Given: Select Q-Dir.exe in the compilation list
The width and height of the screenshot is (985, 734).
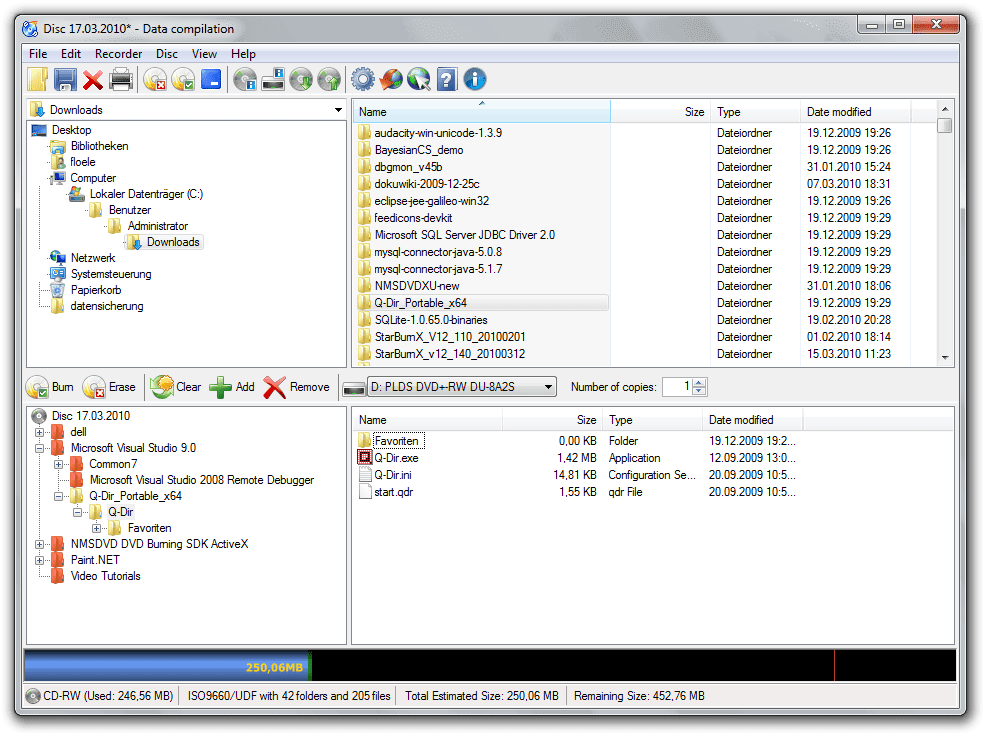Looking at the screenshot, I should click(x=396, y=458).
